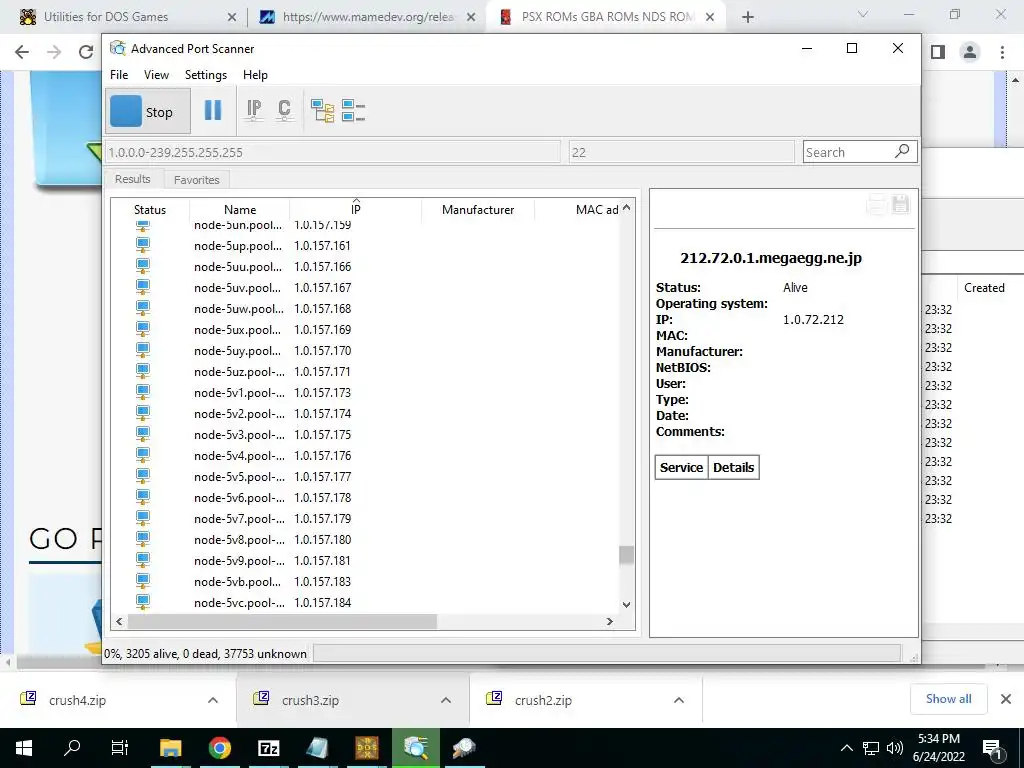Switch to the Results tab
Image resolution: width=1024 pixels, height=768 pixels.
pos(133,179)
